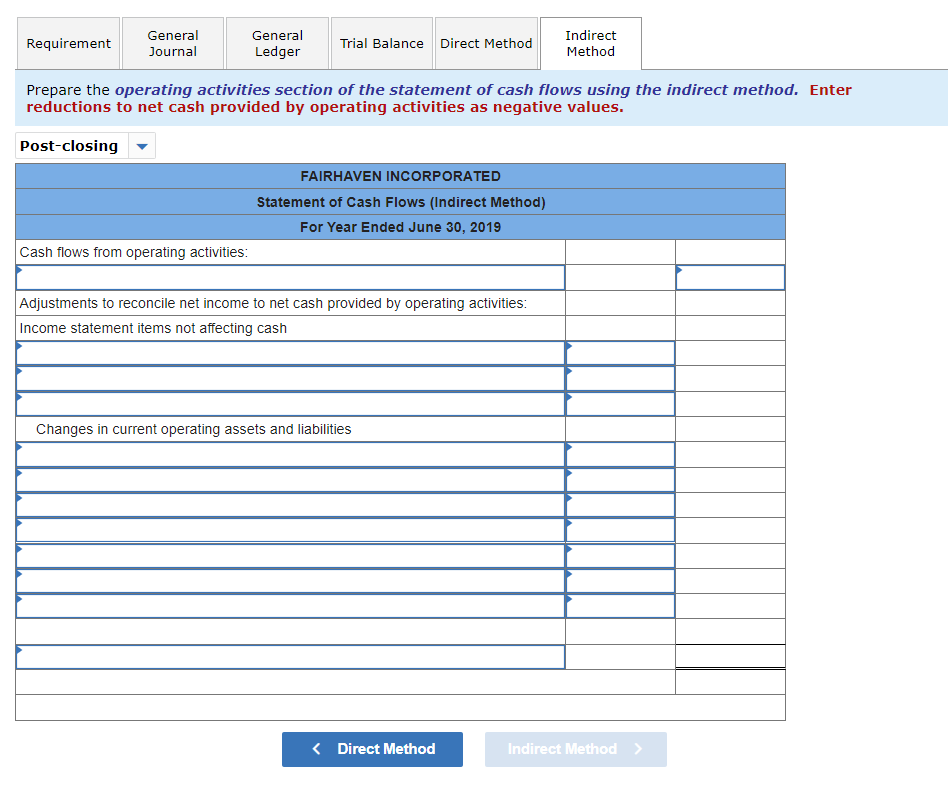Open the General Ledger tab
This screenshot has height=790, width=948.
click(x=277, y=43)
